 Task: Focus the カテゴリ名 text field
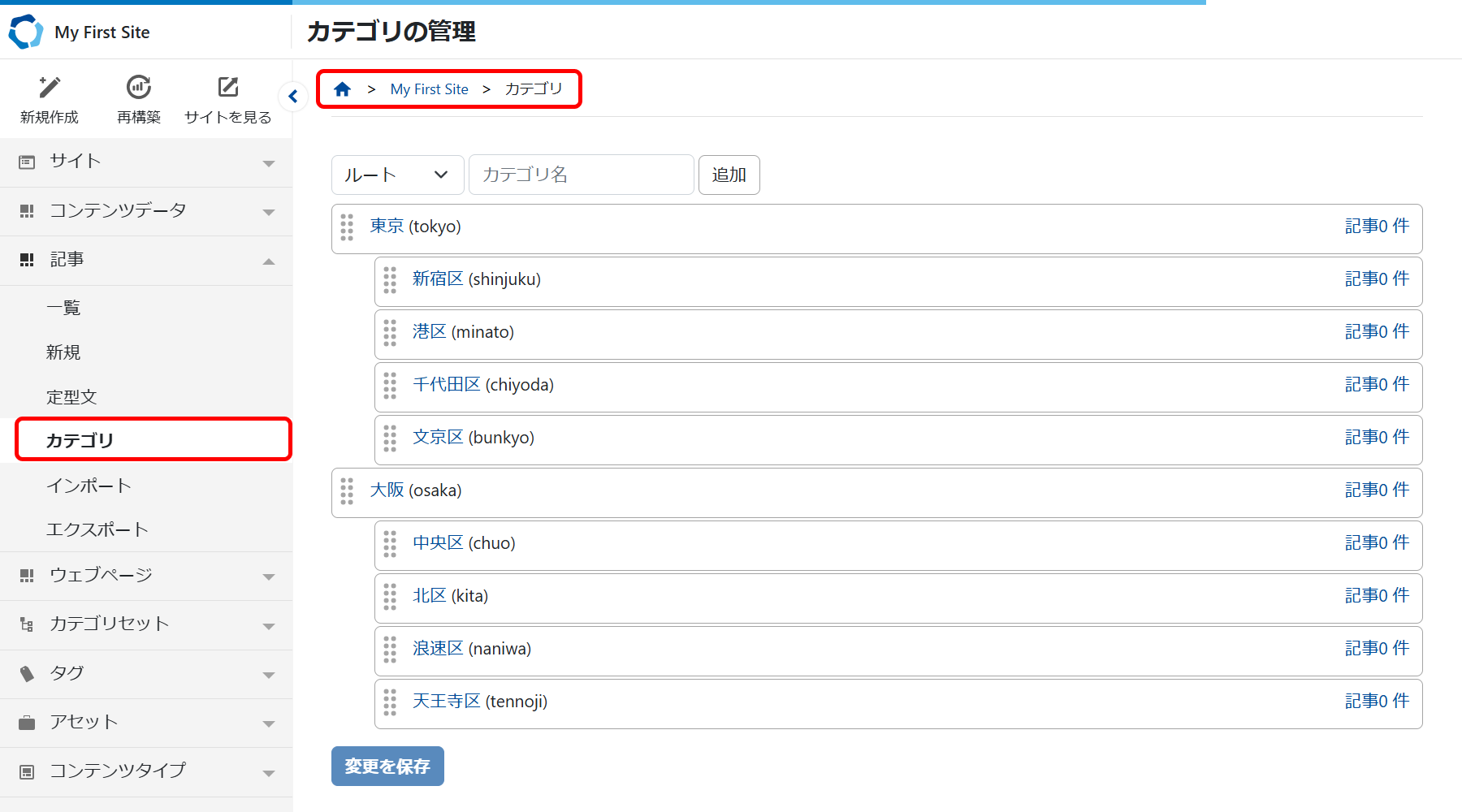[581, 175]
